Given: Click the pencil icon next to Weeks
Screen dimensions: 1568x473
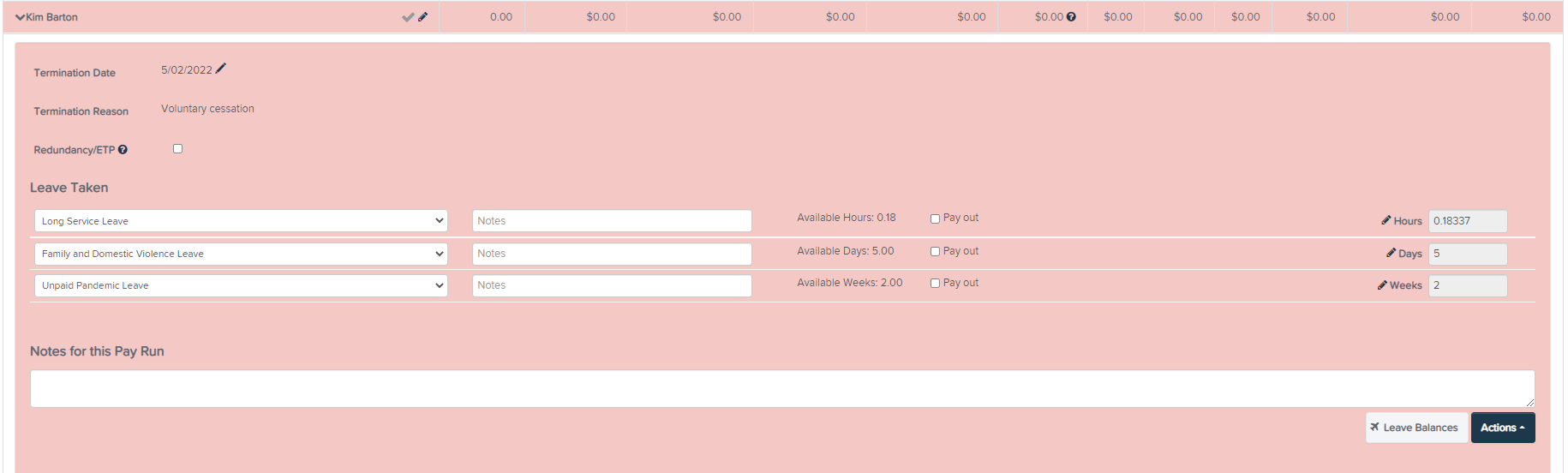Looking at the screenshot, I should click(1382, 284).
